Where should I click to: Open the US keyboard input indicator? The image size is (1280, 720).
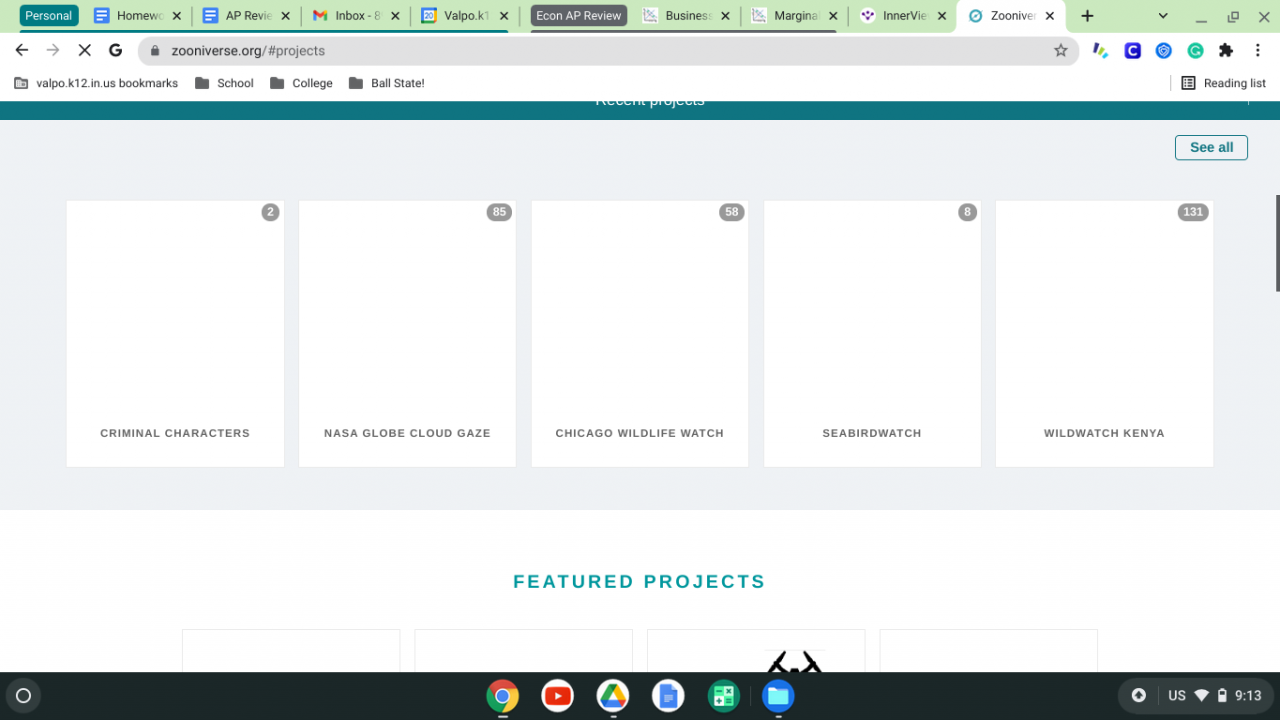1177,696
